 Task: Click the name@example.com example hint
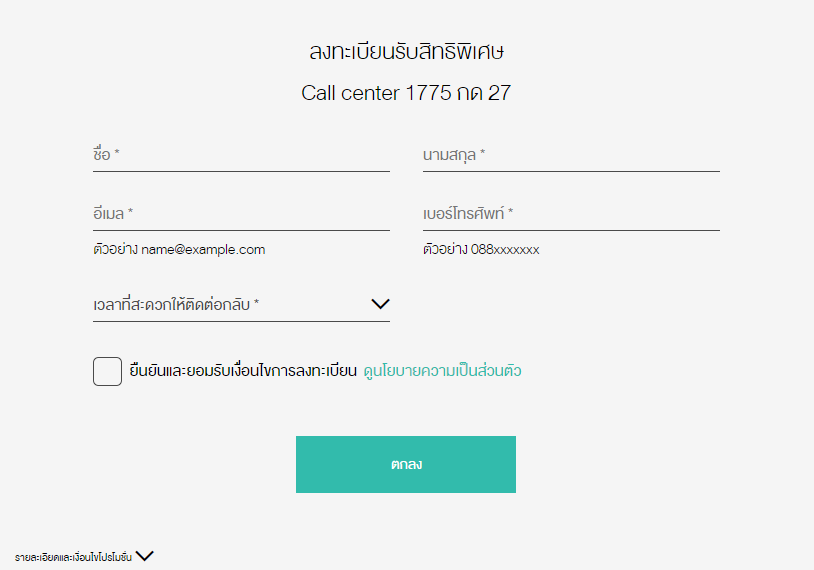point(203,250)
